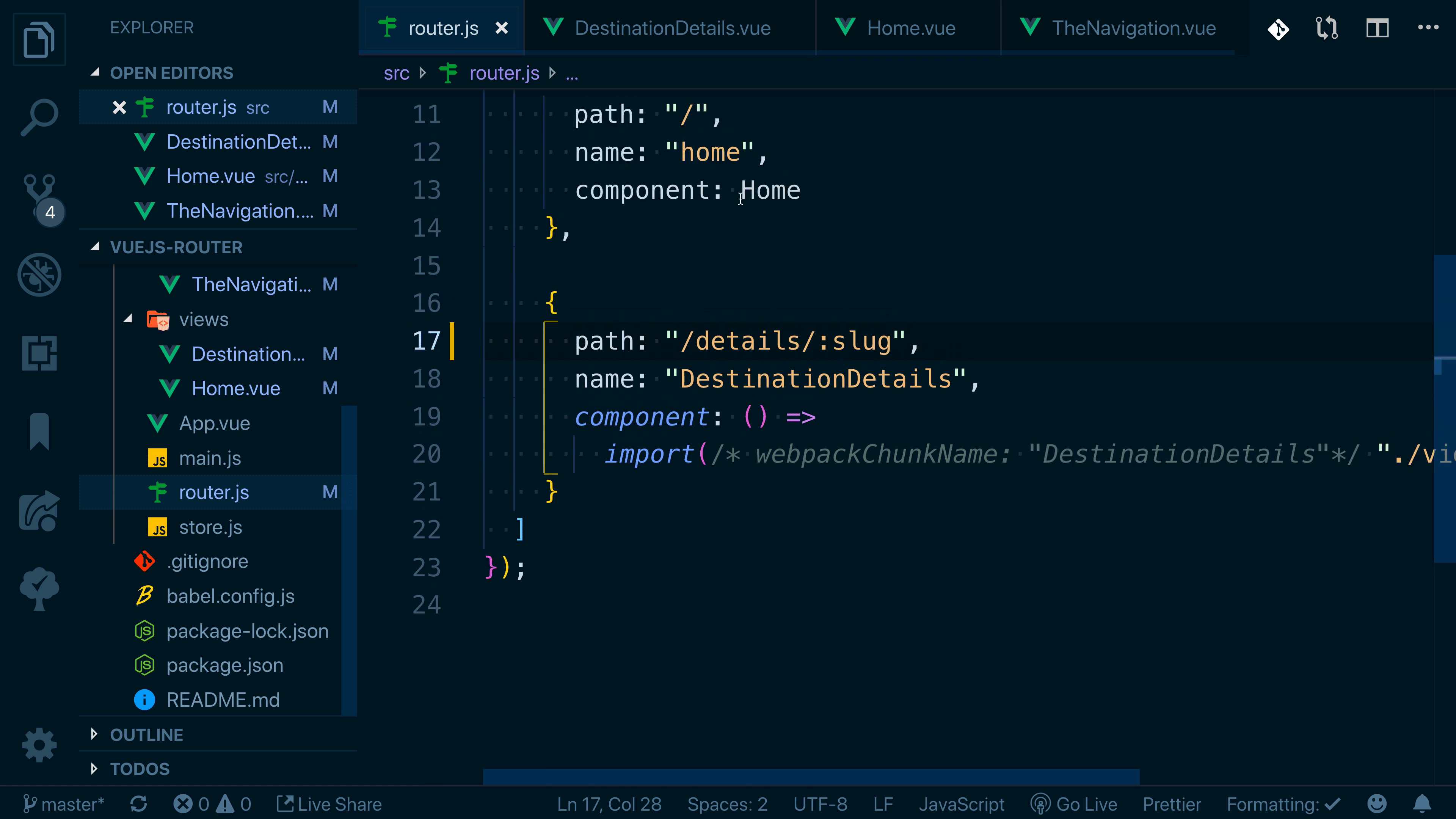Open Source Control view with badge 4
Screen dimensions: 1456x819
point(41,199)
